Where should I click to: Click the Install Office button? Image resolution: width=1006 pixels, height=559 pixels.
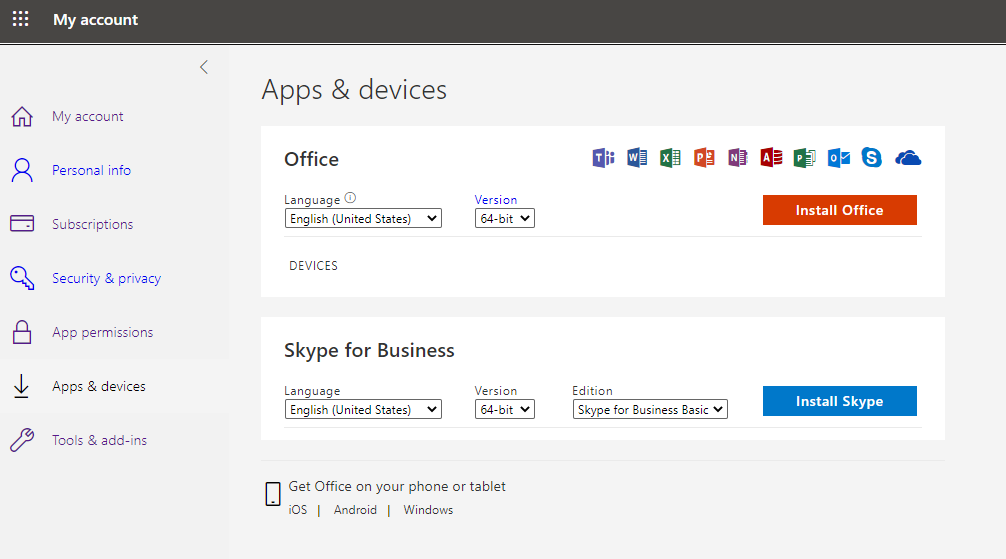(839, 210)
